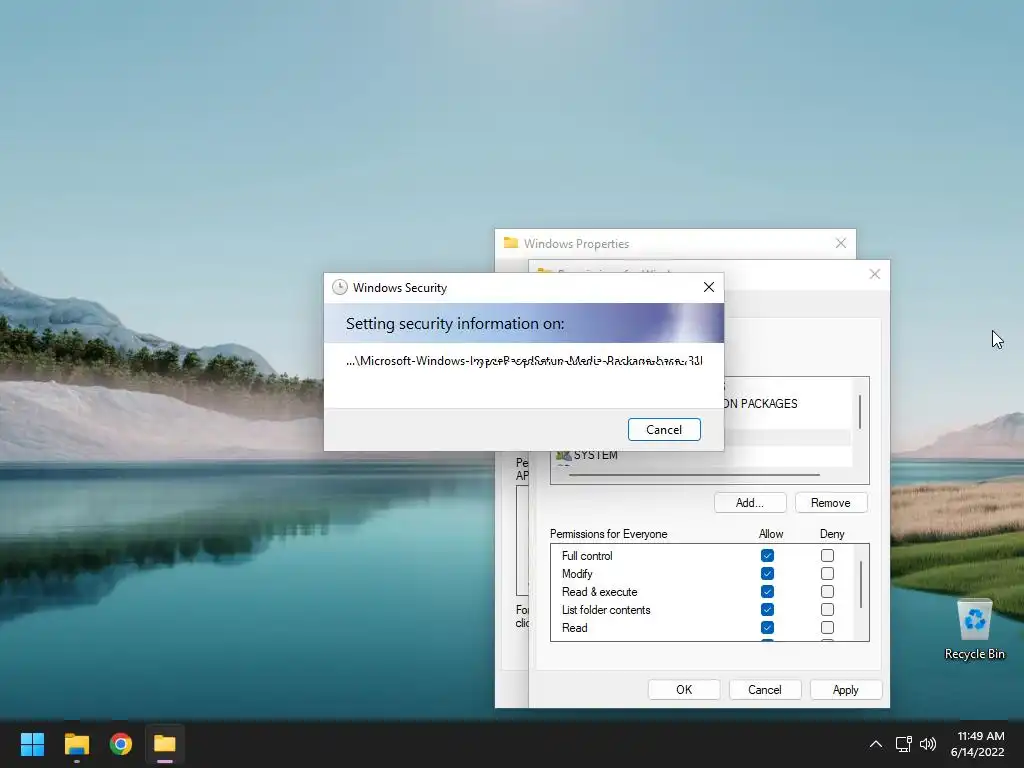The height and width of the screenshot is (768, 1024).
Task: Toggle Allow checkbox for Modify
Action: pyautogui.click(x=767, y=573)
